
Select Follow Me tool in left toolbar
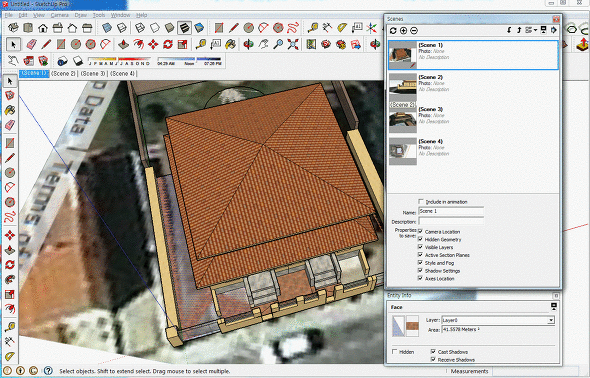coord(10,279)
